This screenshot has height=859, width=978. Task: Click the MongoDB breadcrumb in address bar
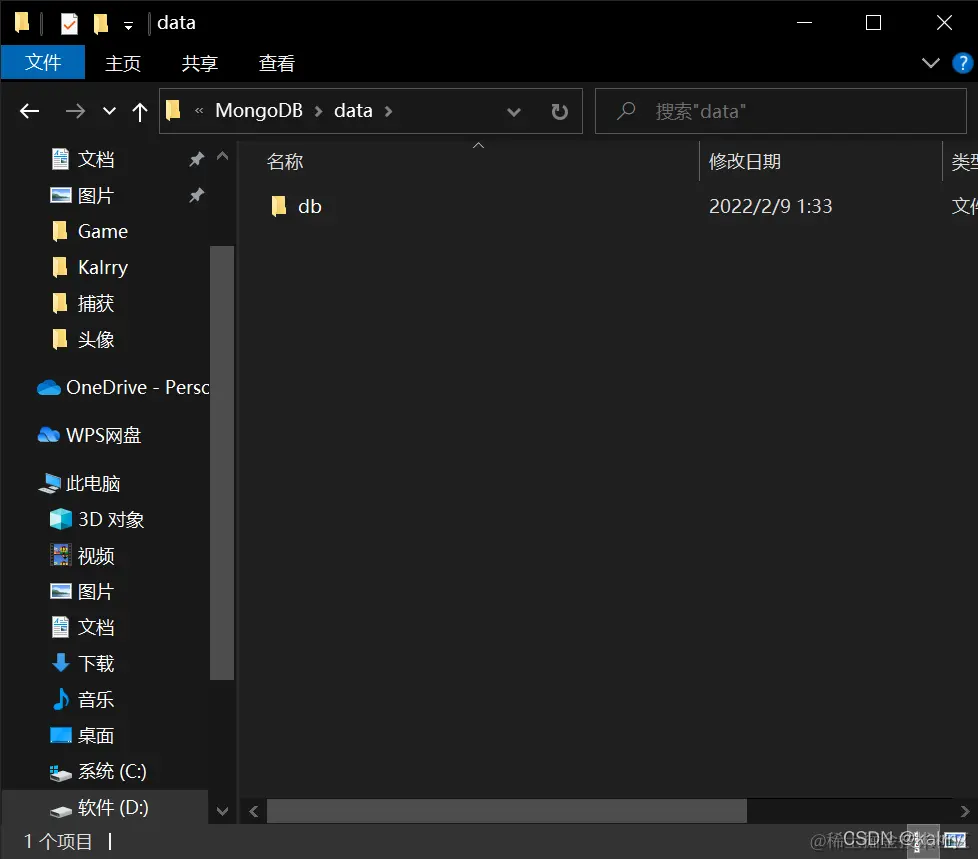259,110
